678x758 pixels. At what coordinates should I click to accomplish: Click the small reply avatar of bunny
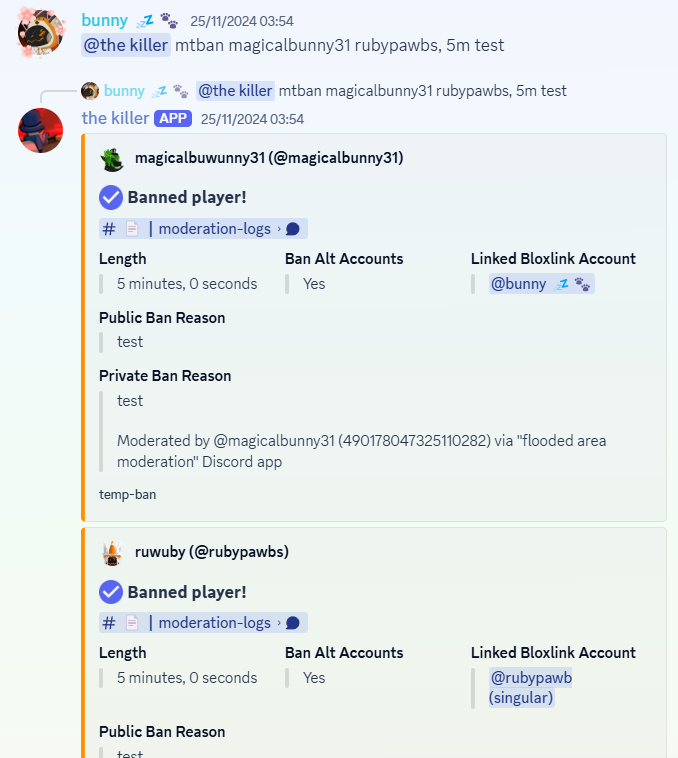point(90,91)
